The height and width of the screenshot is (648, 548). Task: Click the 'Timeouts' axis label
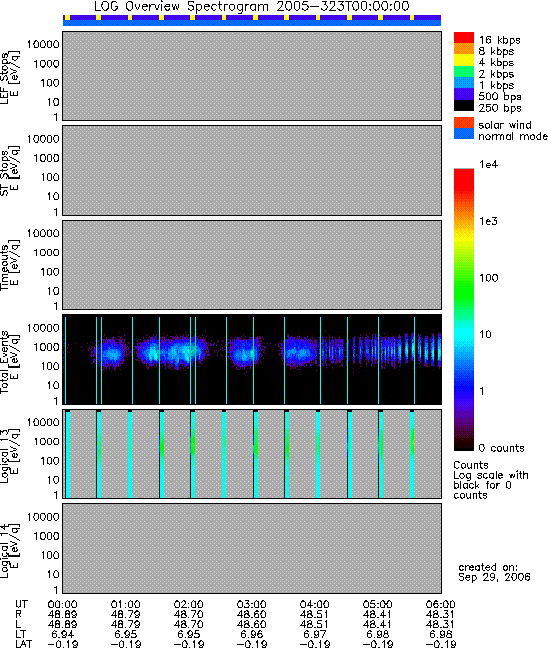coord(5,267)
